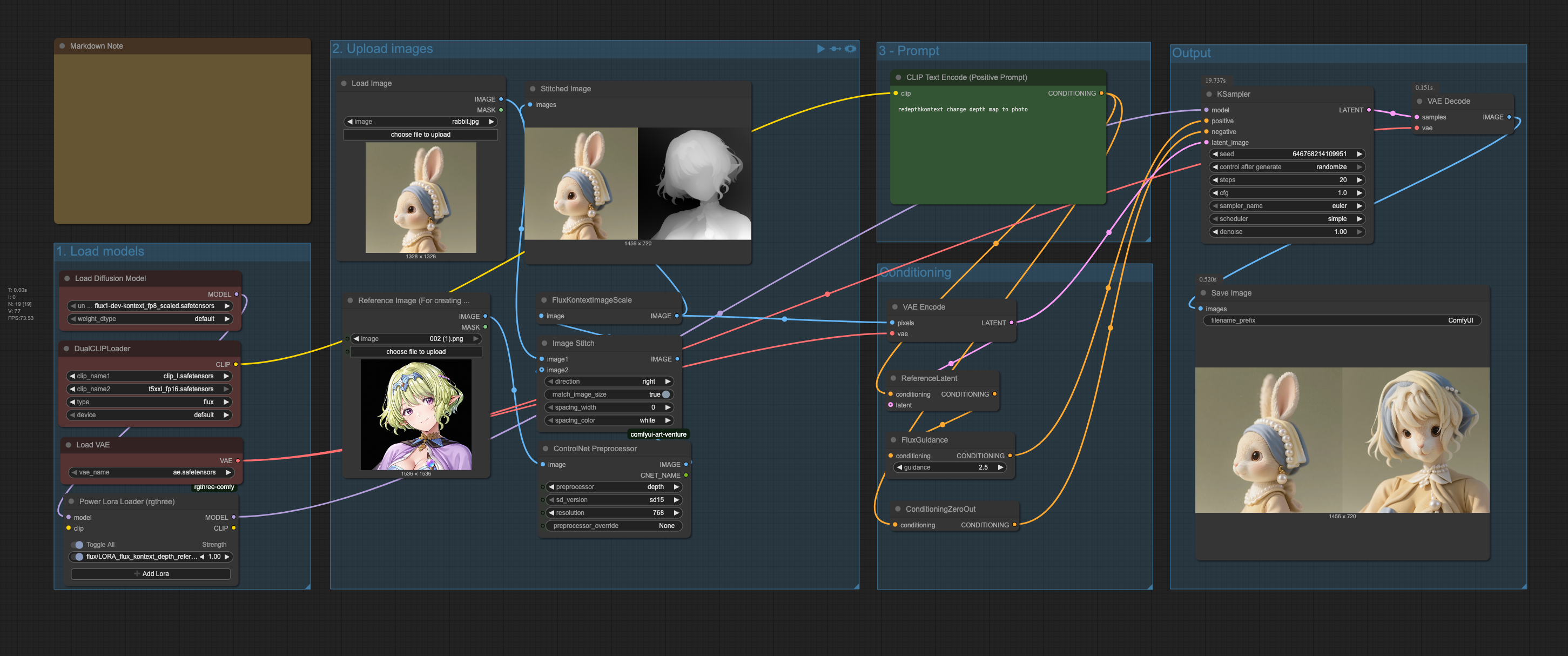Viewport: 1568px width, 656px height.
Task: Disable the flux kontext depth LoRA toggle
Action: tap(78, 557)
